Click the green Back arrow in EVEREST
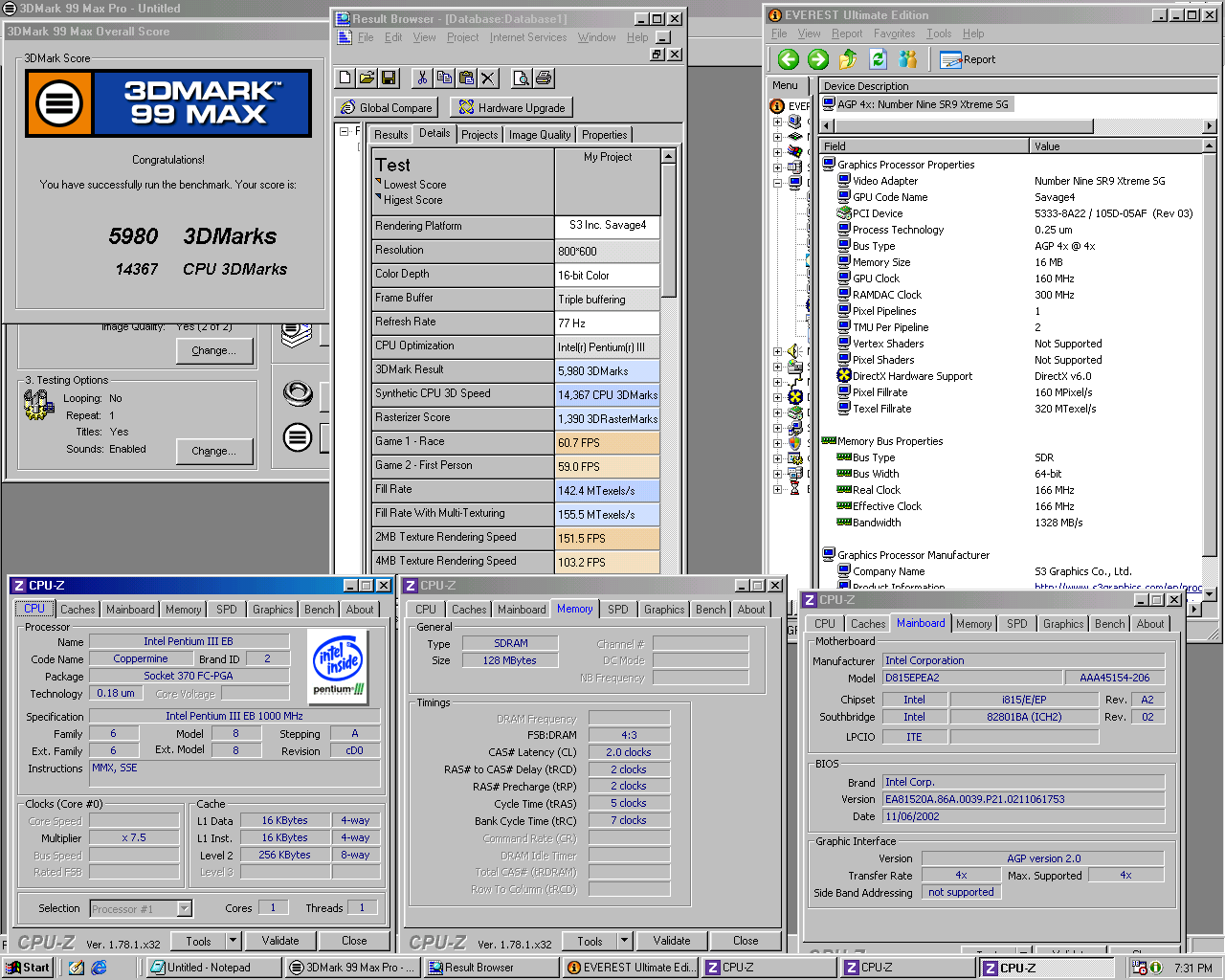Screen dimensions: 1225x980 click(x=789, y=59)
